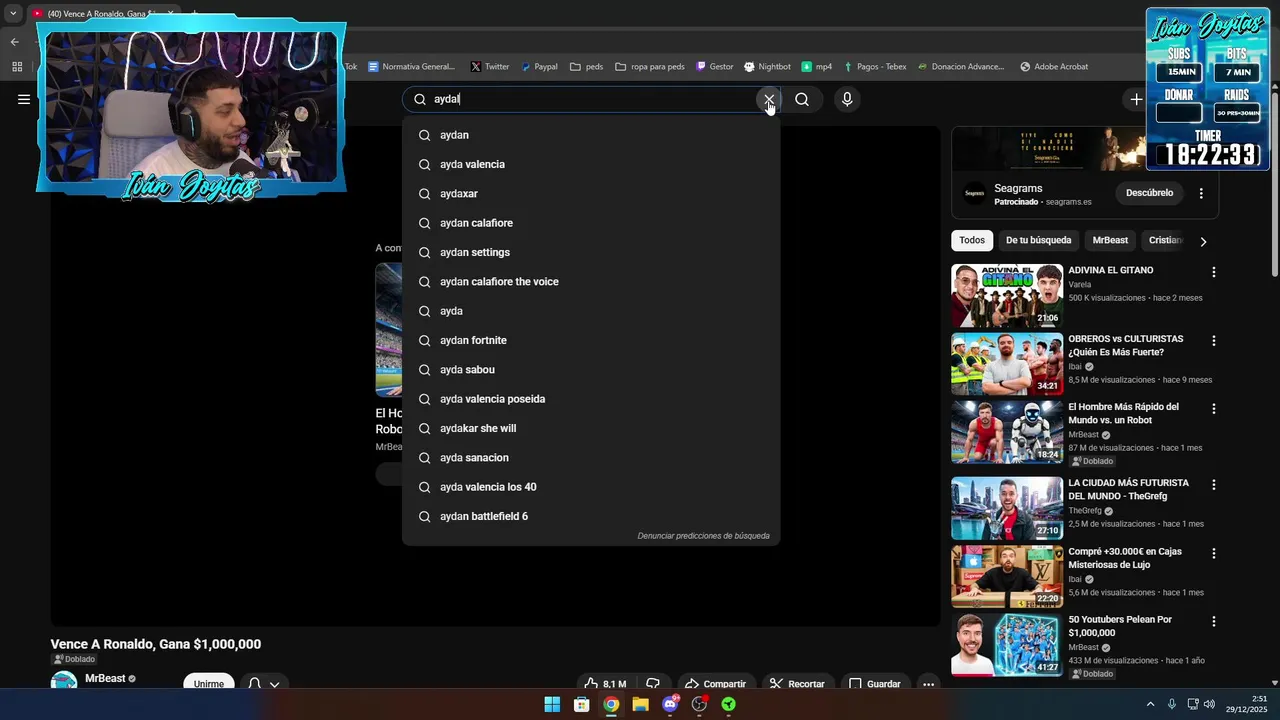
Task: Choose suggestion ayda valencia los 40
Action: [x=590, y=487]
